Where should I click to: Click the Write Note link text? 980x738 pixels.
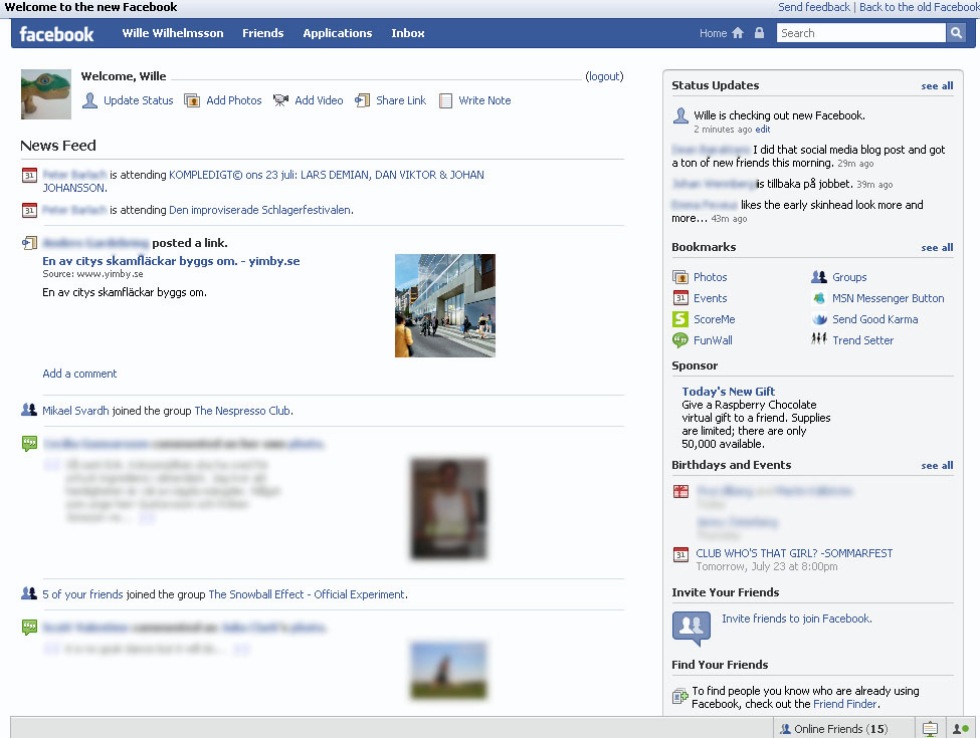coord(484,101)
